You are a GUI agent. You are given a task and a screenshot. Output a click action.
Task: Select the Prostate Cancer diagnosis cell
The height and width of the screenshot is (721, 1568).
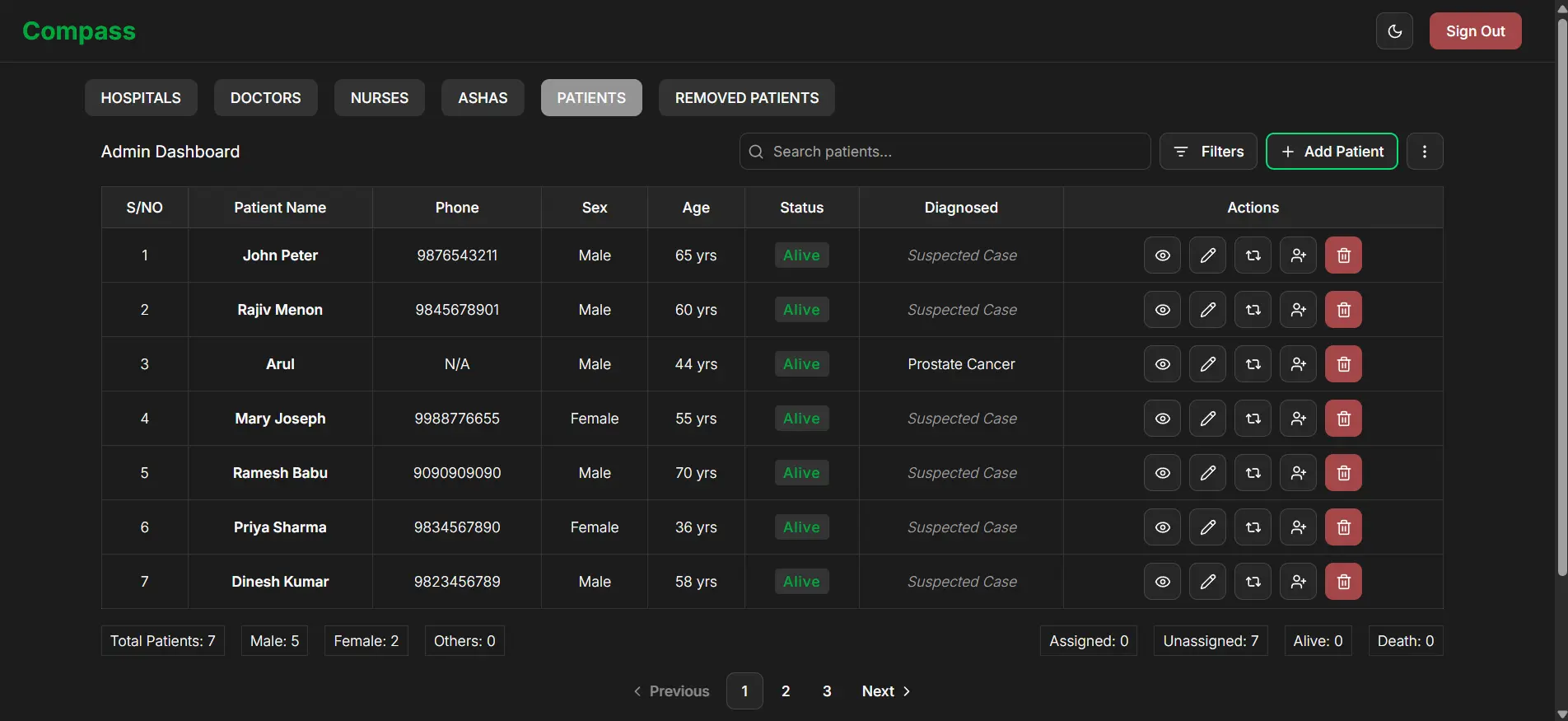coord(961,364)
